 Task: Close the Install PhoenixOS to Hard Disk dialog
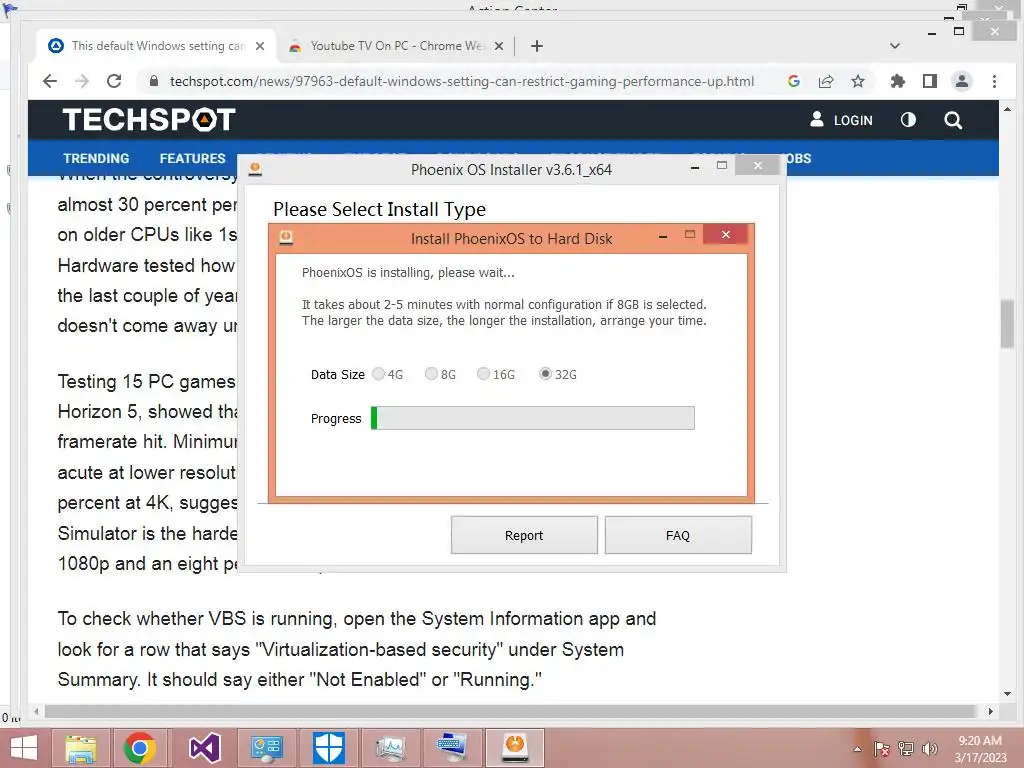click(726, 234)
